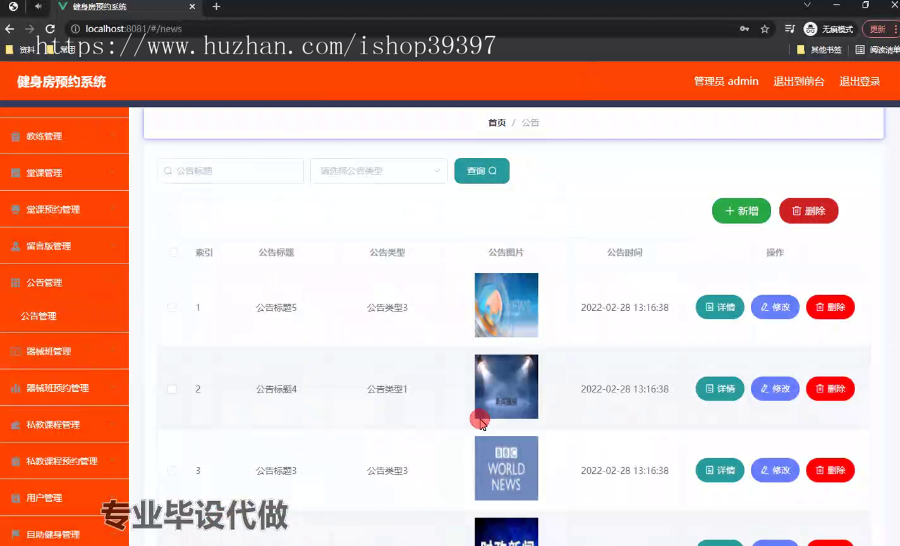
Task: Click the 私教课程管理 sidebar icon
Action: point(15,425)
